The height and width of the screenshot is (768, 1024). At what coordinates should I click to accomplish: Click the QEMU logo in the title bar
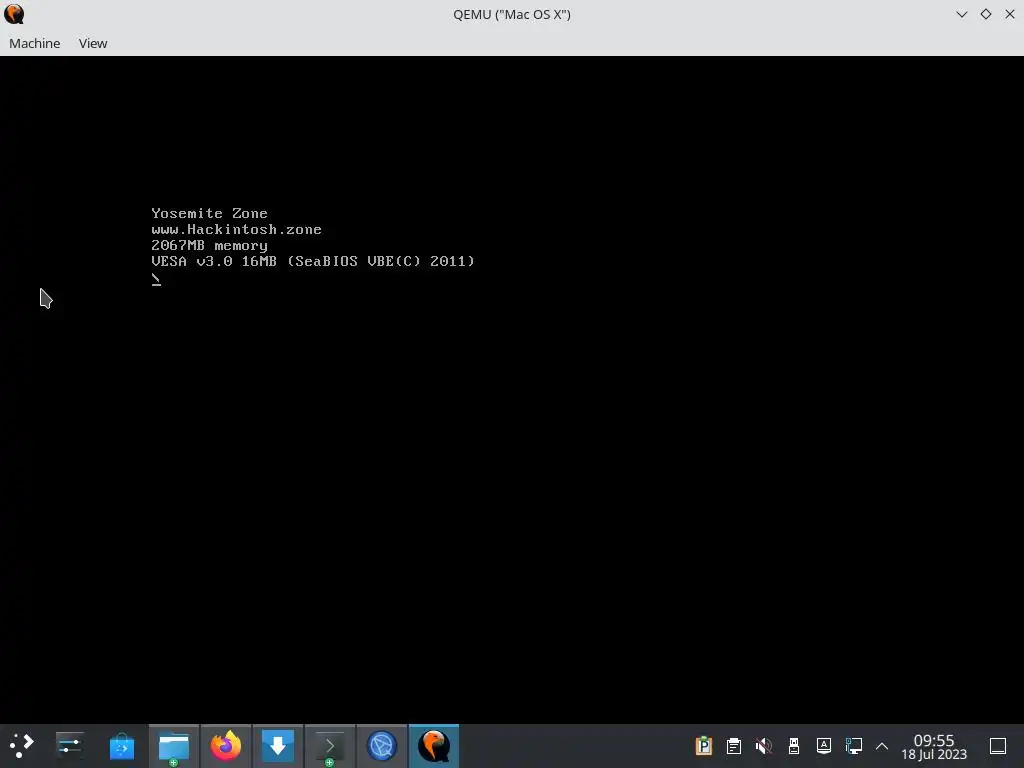pyautogui.click(x=14, y=14)
